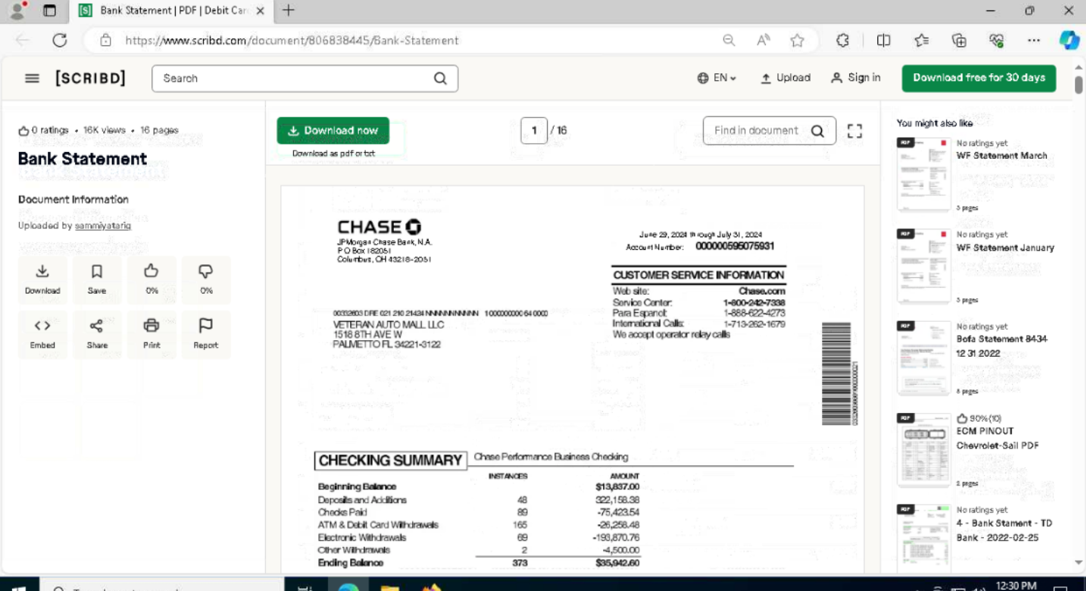Click the Download icon in left sidebar
This screenshot has width=1086, height=593.
[x=42, y=278]
